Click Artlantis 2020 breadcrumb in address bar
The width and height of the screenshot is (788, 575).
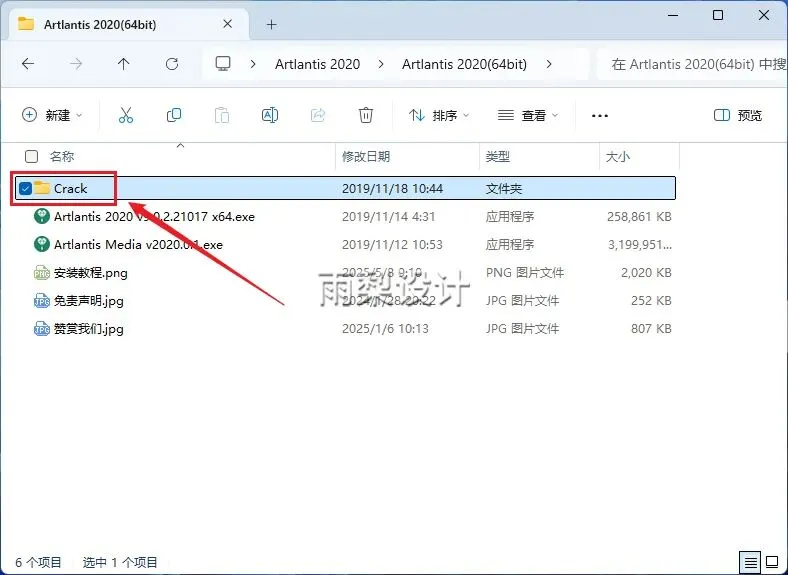tap(317, 64)
